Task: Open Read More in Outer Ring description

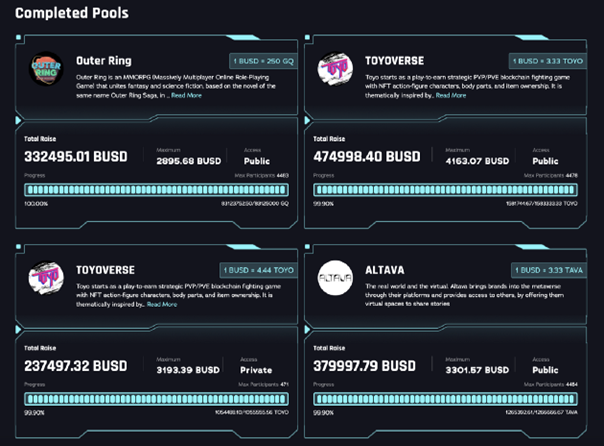Action: click(186, 96)
